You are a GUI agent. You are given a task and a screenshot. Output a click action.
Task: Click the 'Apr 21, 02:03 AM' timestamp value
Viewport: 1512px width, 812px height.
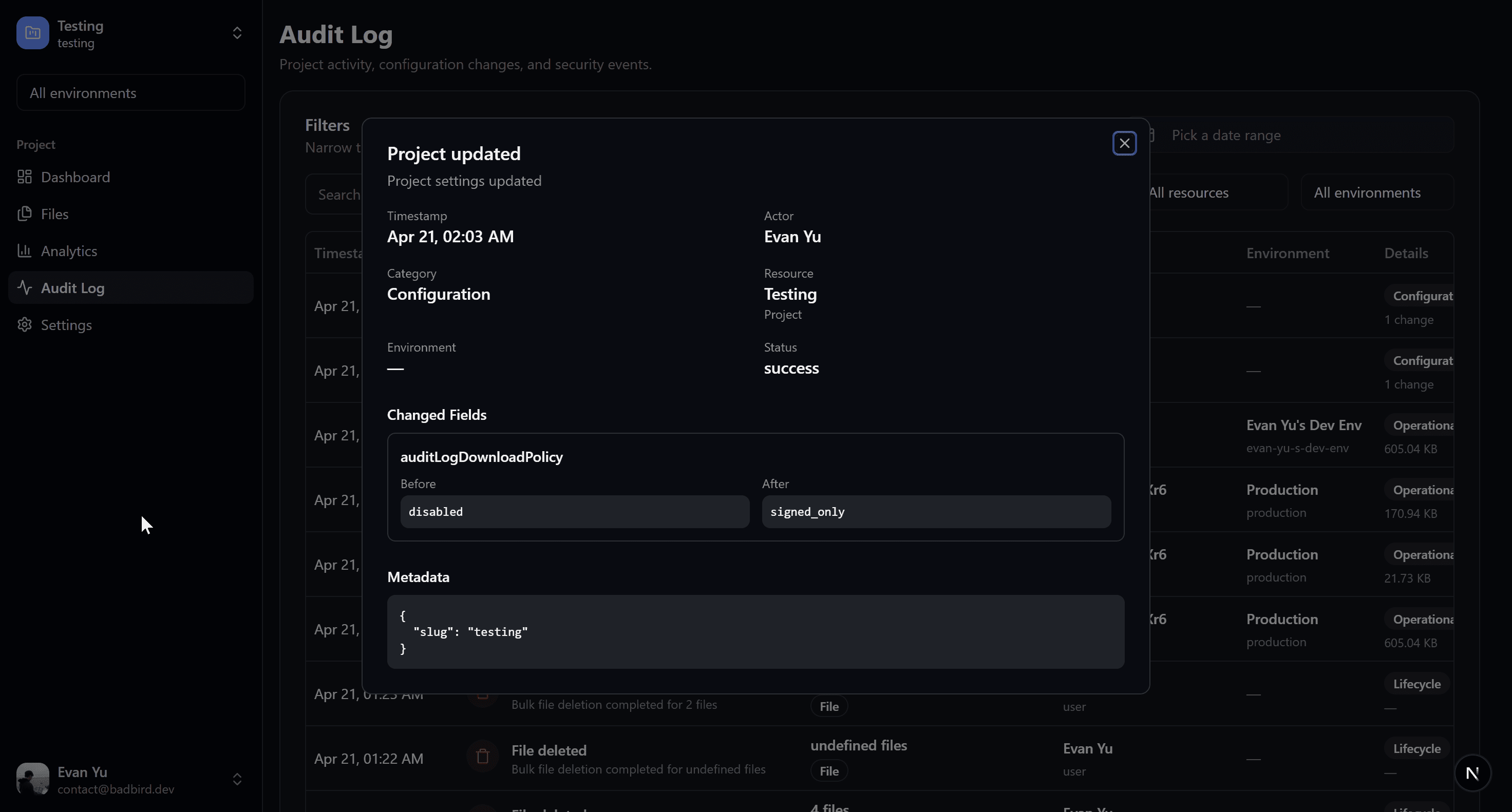[450, 237]
